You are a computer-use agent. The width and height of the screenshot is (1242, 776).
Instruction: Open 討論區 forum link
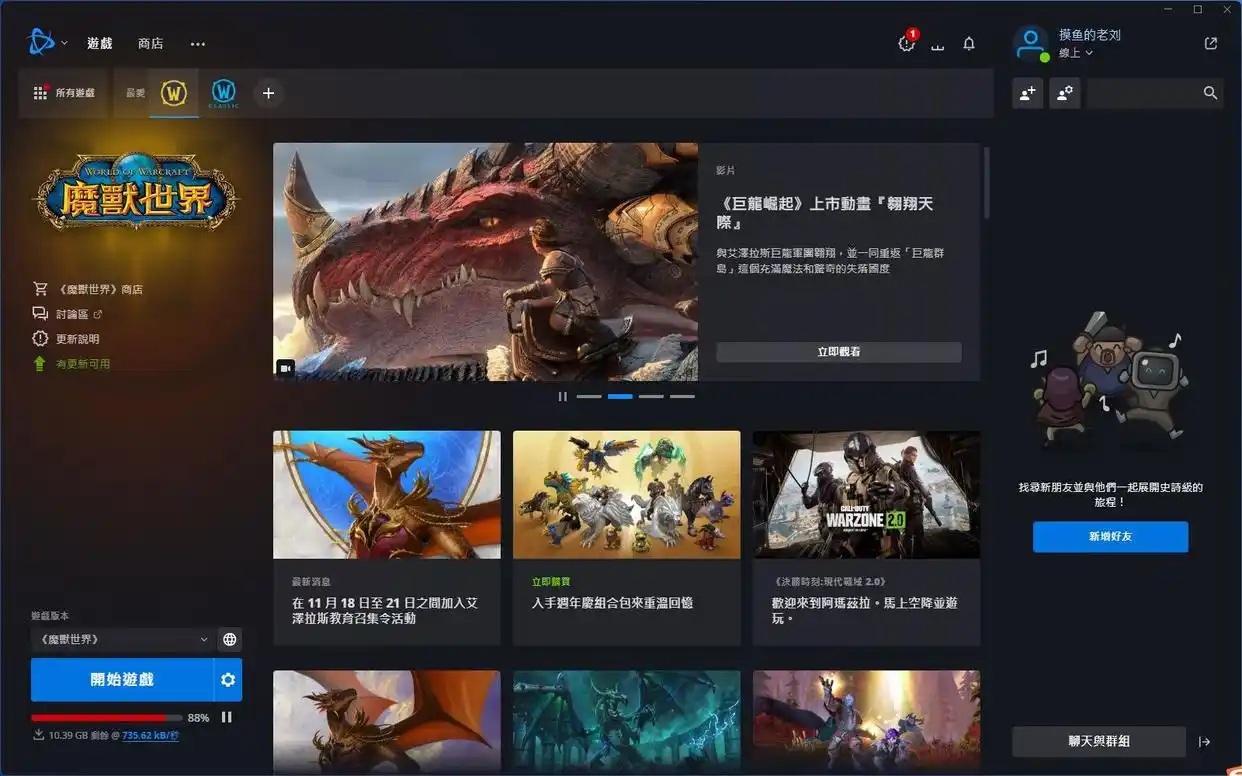tap(69, 314)
